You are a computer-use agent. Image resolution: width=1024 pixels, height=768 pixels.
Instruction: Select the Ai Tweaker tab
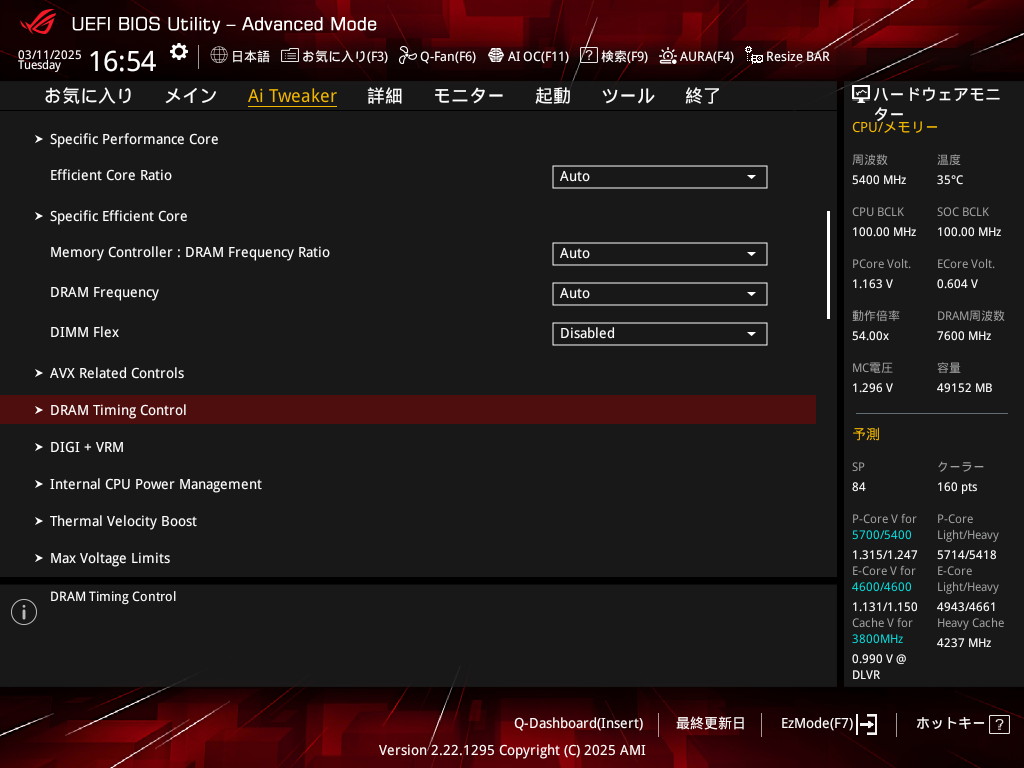pos(293,95)
